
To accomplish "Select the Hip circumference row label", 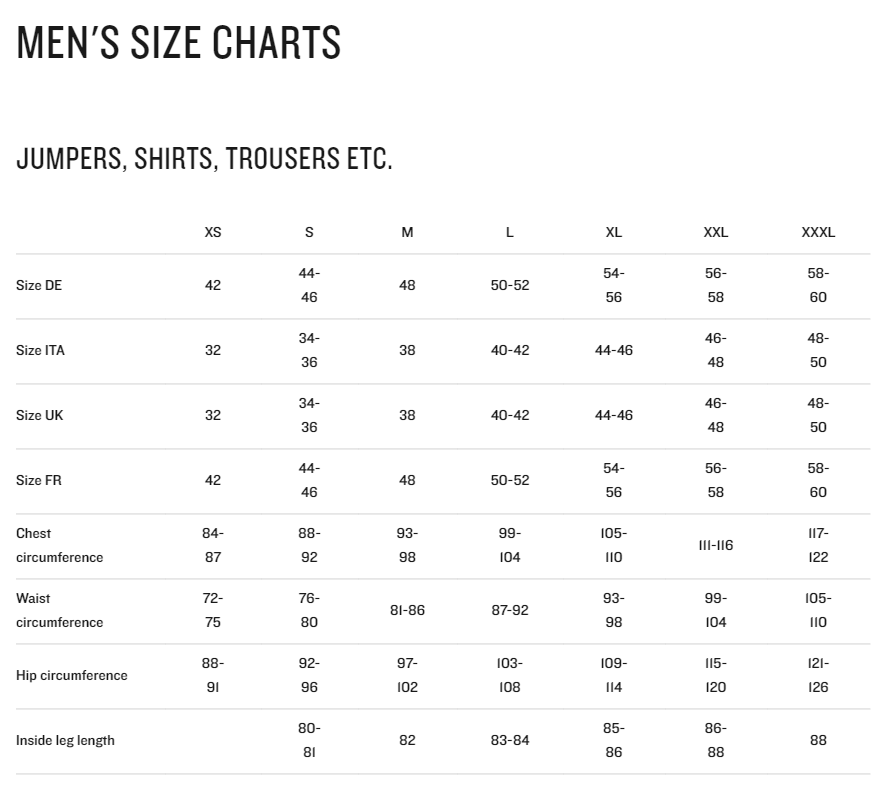I will 72,675.
